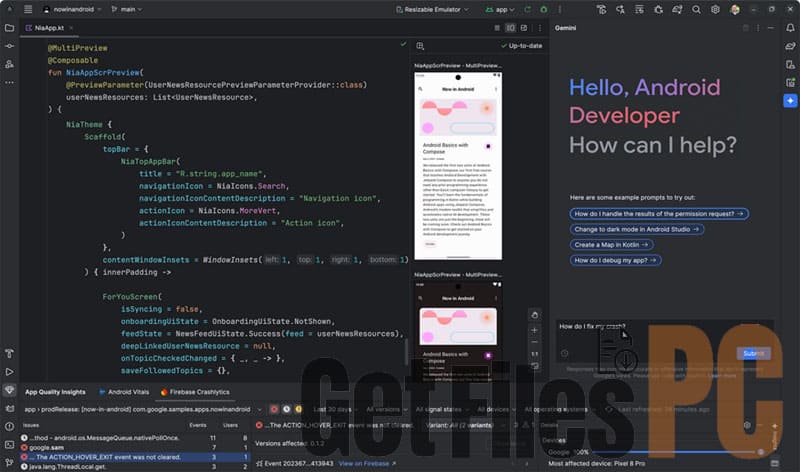Switch editor to Code only view
This screenshot has height=472, width=800.
pos(497,28)
